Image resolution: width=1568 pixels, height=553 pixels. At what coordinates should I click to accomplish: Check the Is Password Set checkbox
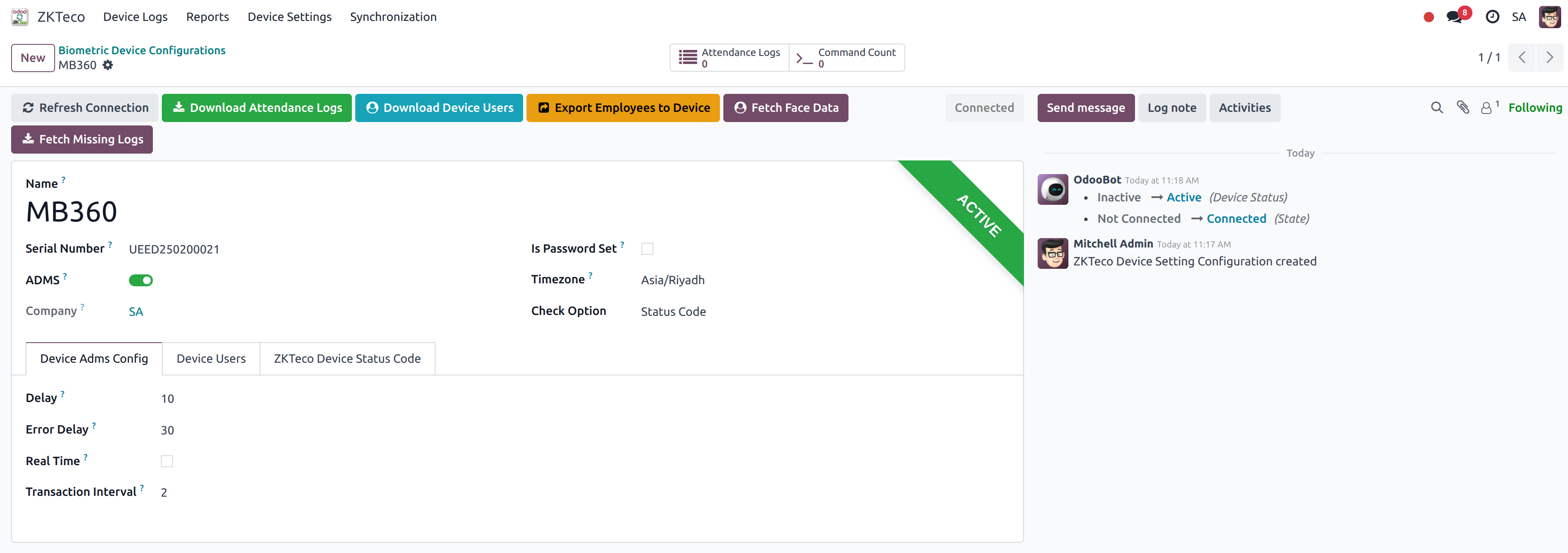pyautogui.click(x=647, y=248)
